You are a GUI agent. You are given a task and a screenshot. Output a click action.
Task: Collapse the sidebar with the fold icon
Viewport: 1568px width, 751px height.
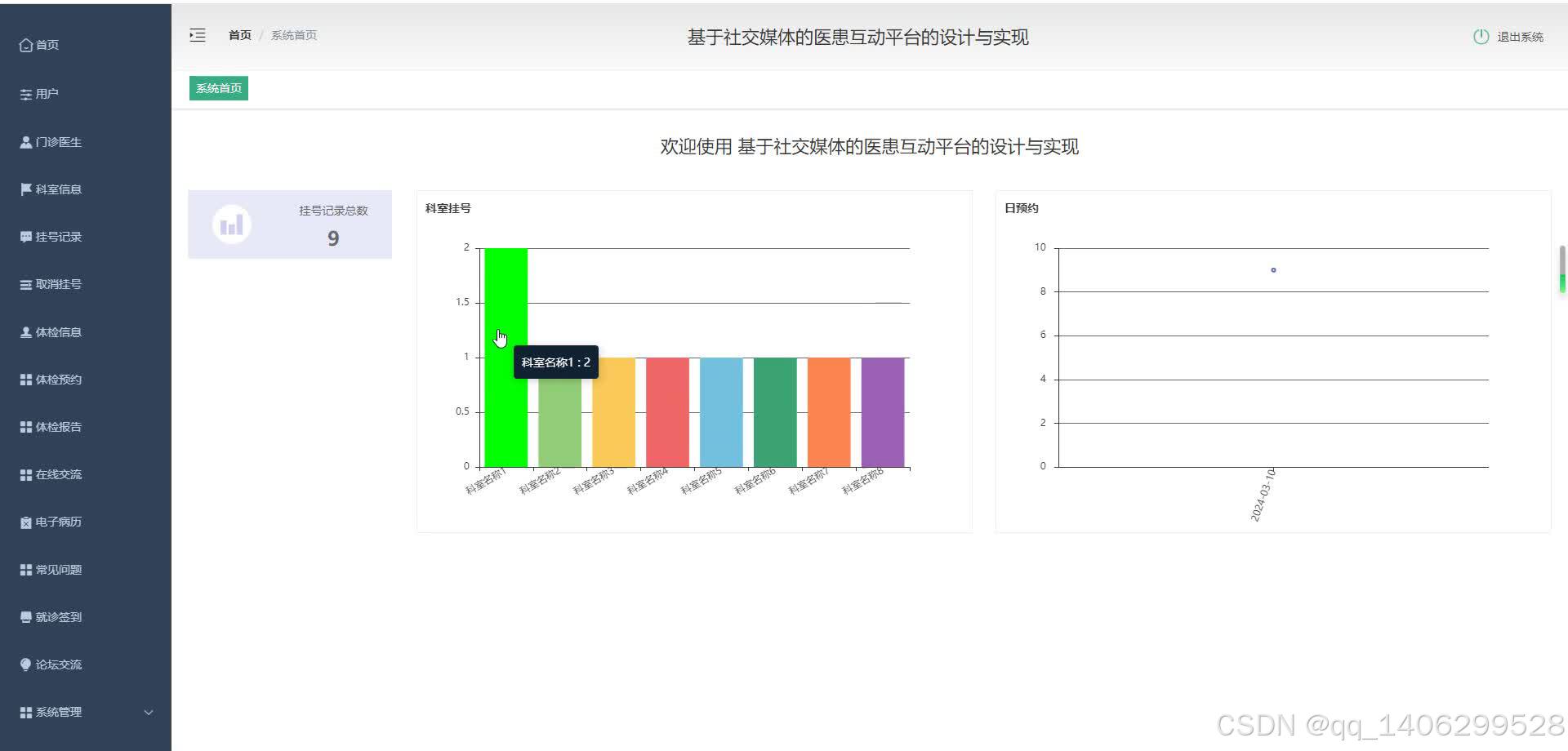pos(198,35)
